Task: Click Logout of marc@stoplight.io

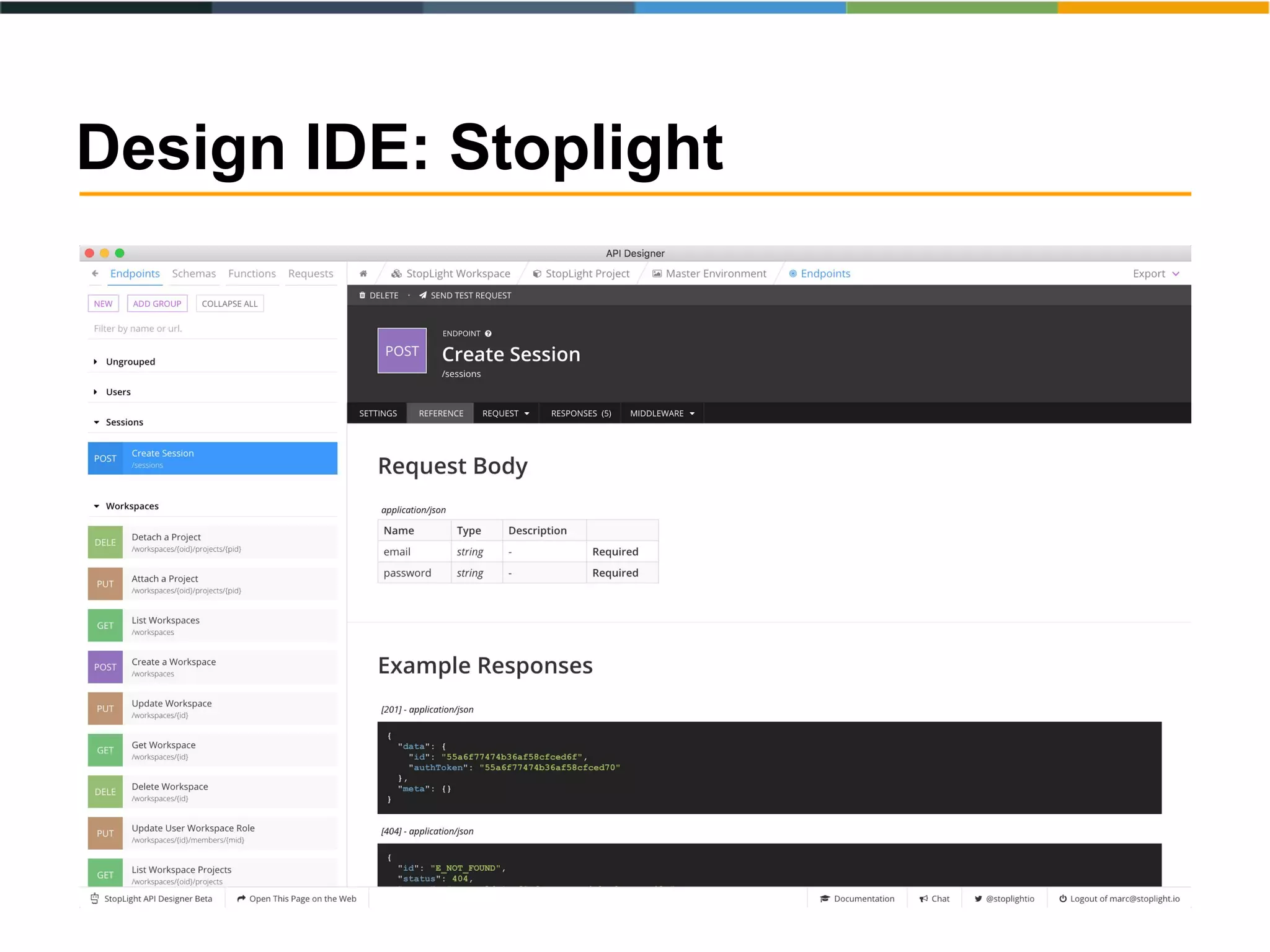Action: point(1119,899)
